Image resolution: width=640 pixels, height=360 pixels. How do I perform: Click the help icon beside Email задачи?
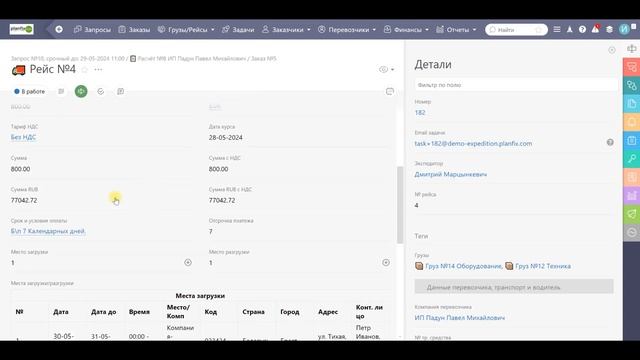pos(610,142)
